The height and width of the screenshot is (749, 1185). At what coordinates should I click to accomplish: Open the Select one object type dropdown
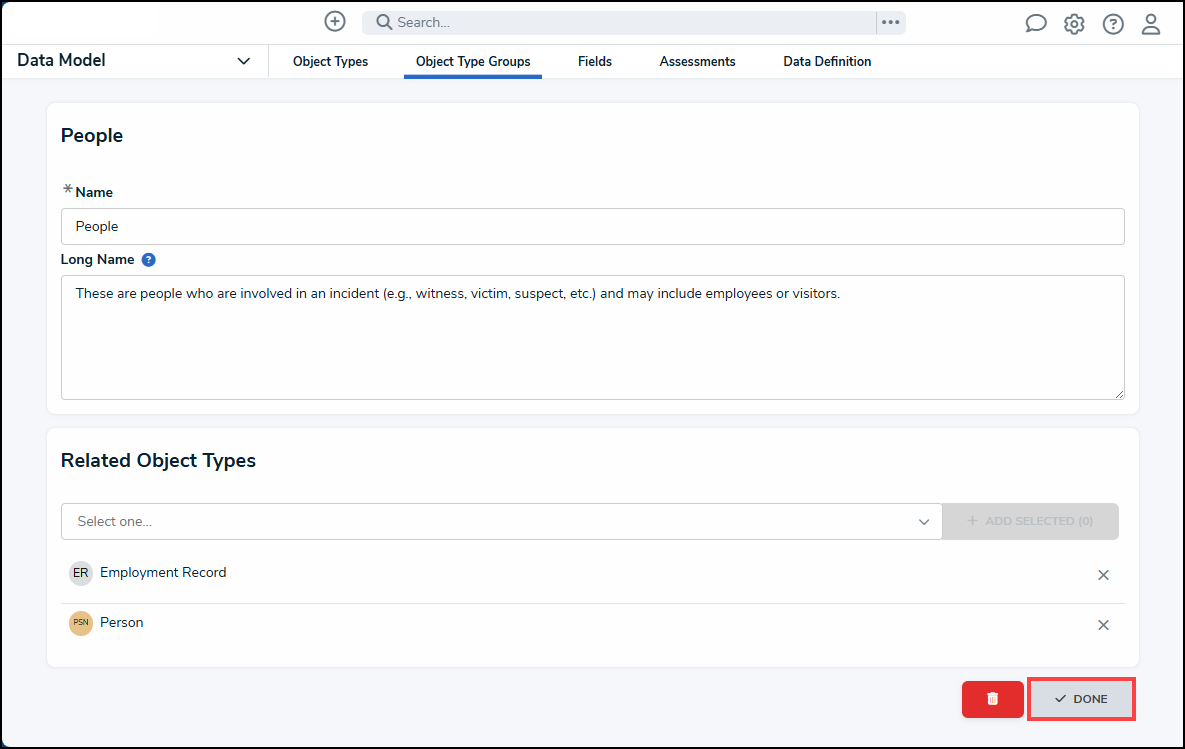pos(501,521)
